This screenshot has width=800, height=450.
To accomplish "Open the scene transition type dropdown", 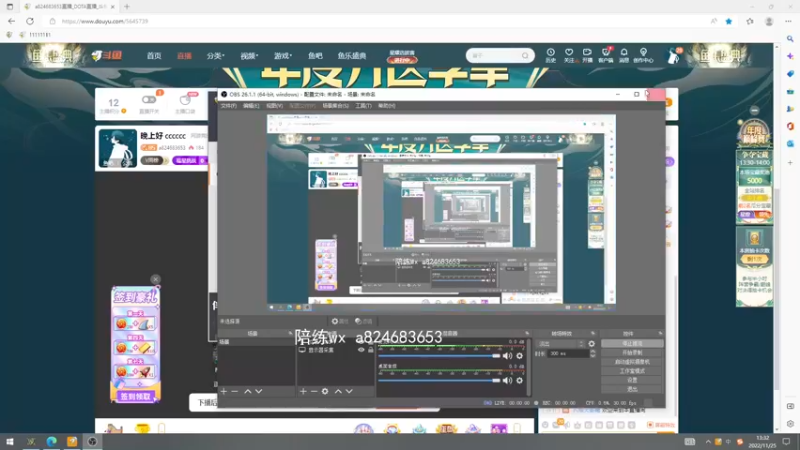I will [x=561, y=344].
